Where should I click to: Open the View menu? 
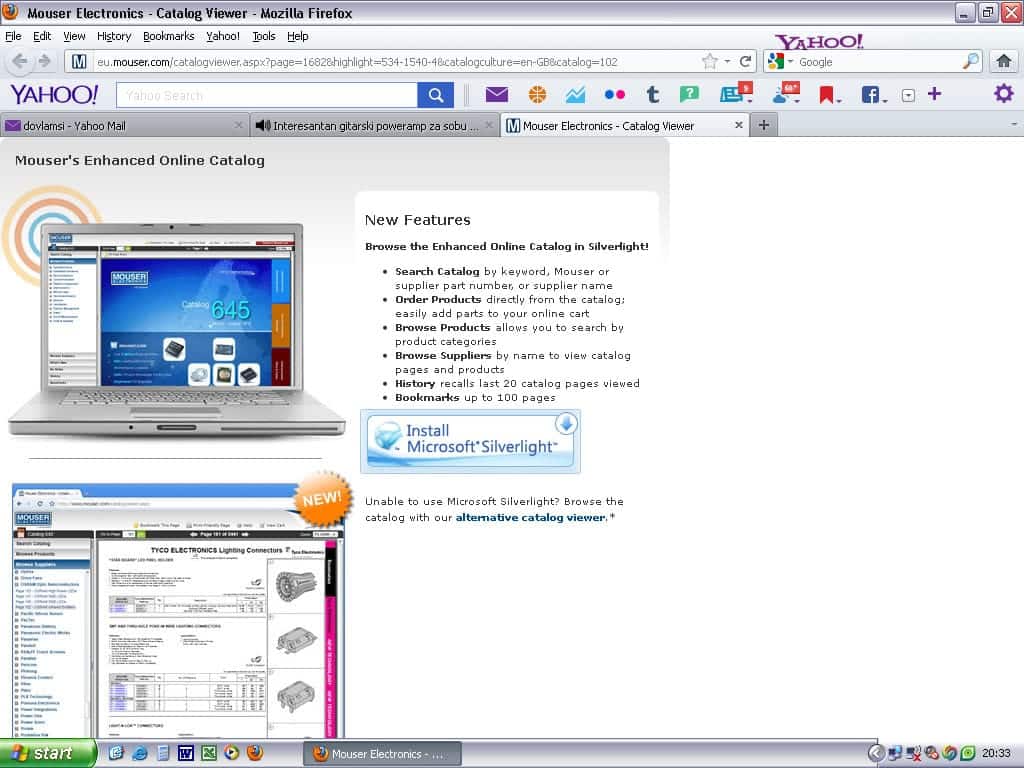tap(74, 36)
